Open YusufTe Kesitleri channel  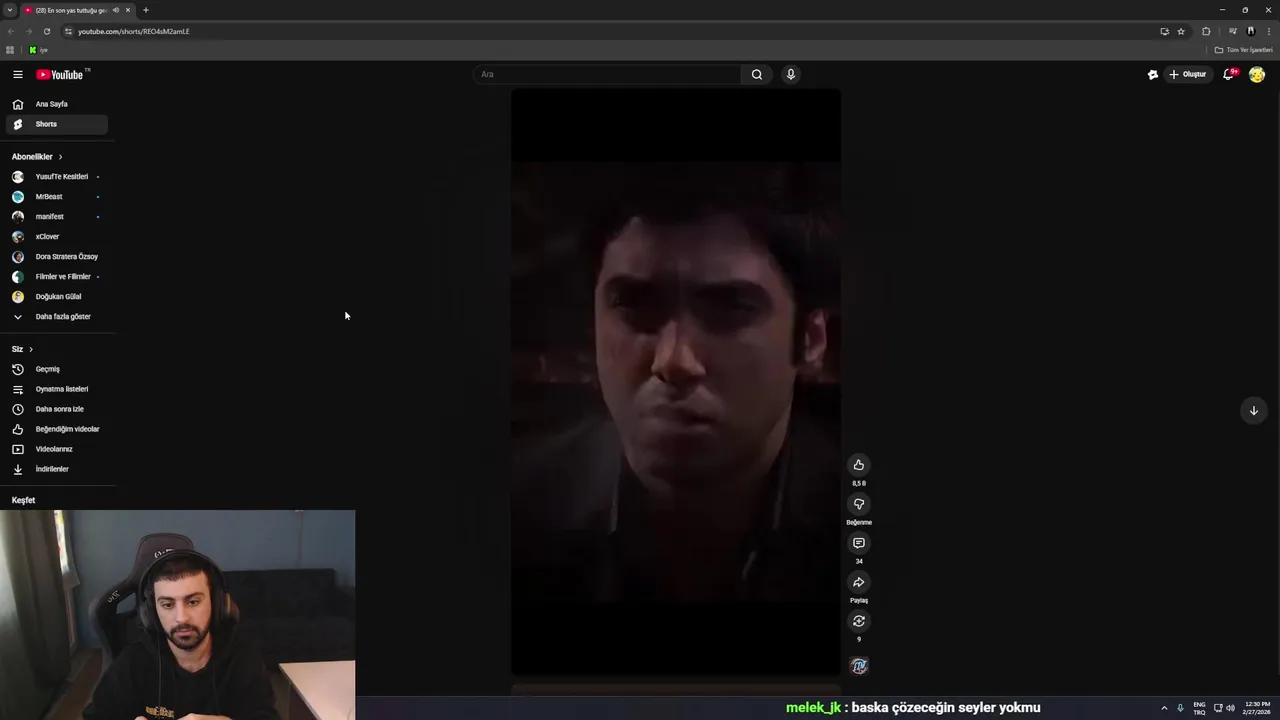[x=57, y=177]
